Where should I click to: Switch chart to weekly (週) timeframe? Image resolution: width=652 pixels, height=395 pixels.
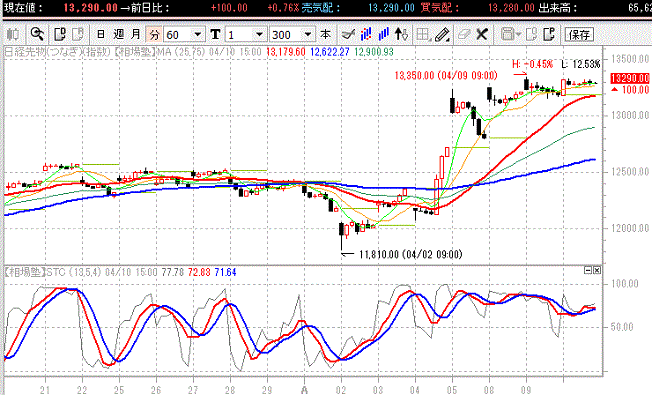(119, 35)
